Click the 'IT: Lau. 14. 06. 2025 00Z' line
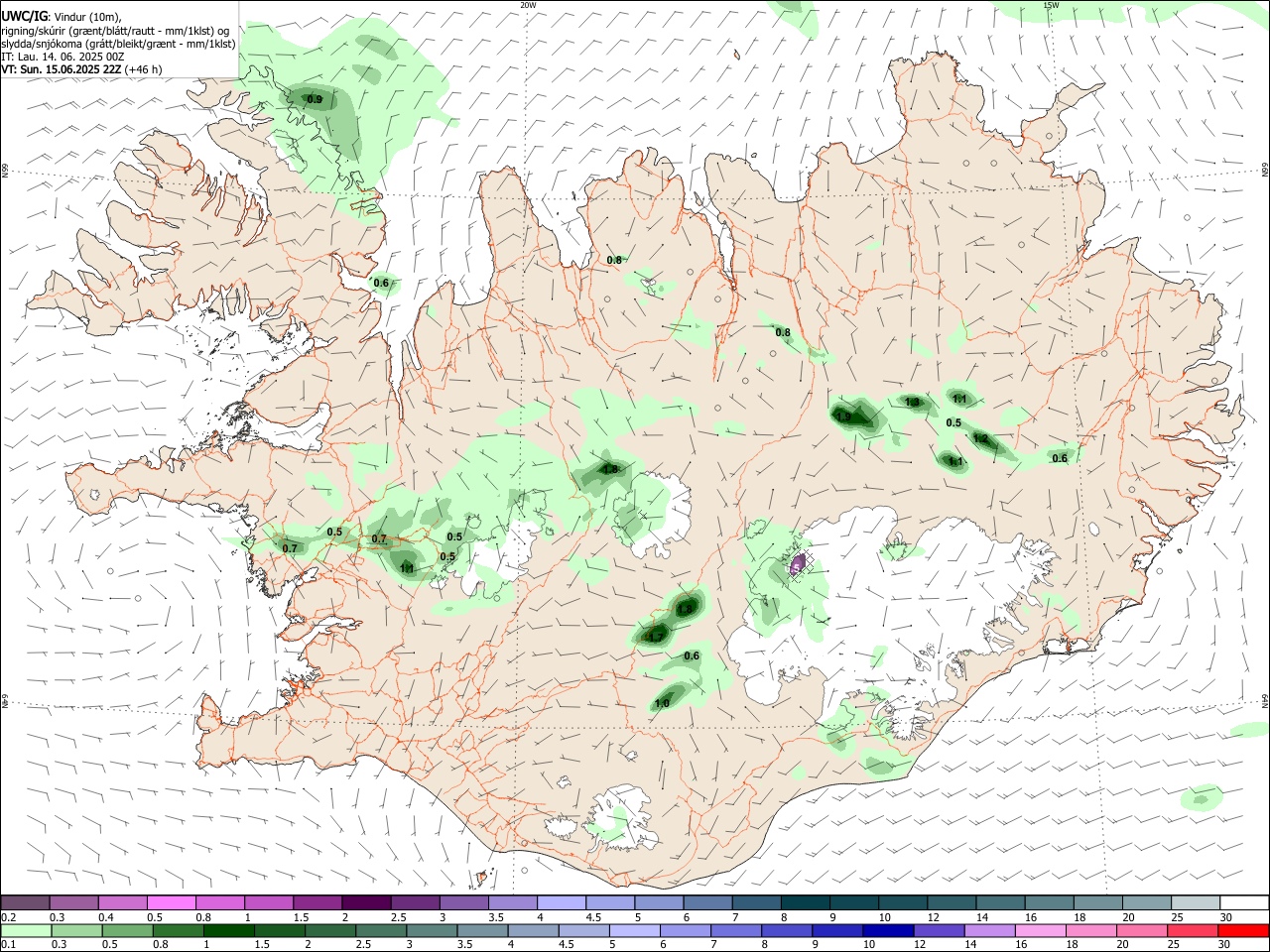1270x952 pixels. tap(63, 57)
